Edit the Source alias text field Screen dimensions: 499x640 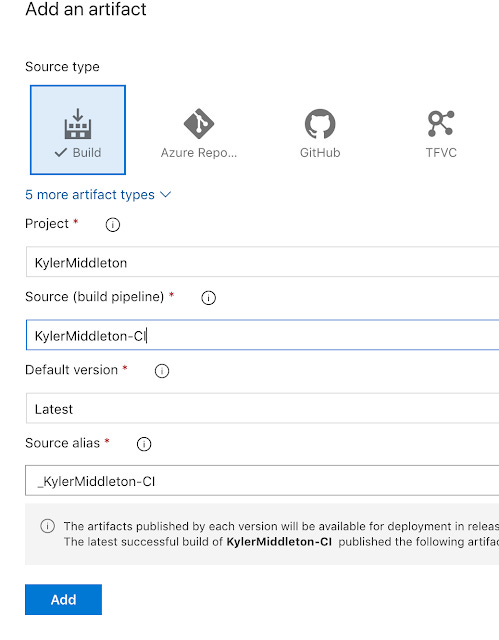262,480
